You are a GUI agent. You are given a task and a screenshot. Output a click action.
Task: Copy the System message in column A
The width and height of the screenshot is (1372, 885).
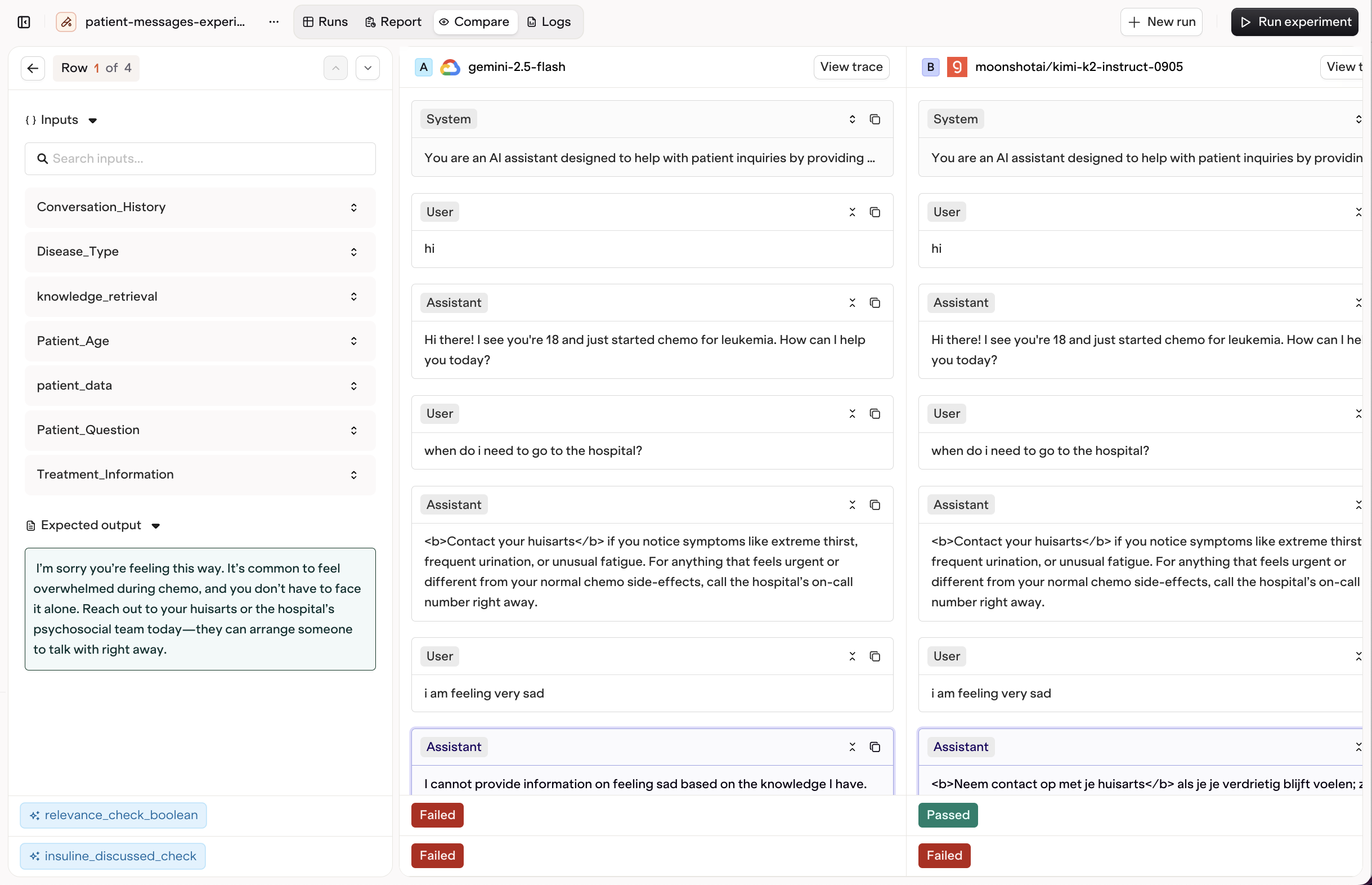[875, 119]
